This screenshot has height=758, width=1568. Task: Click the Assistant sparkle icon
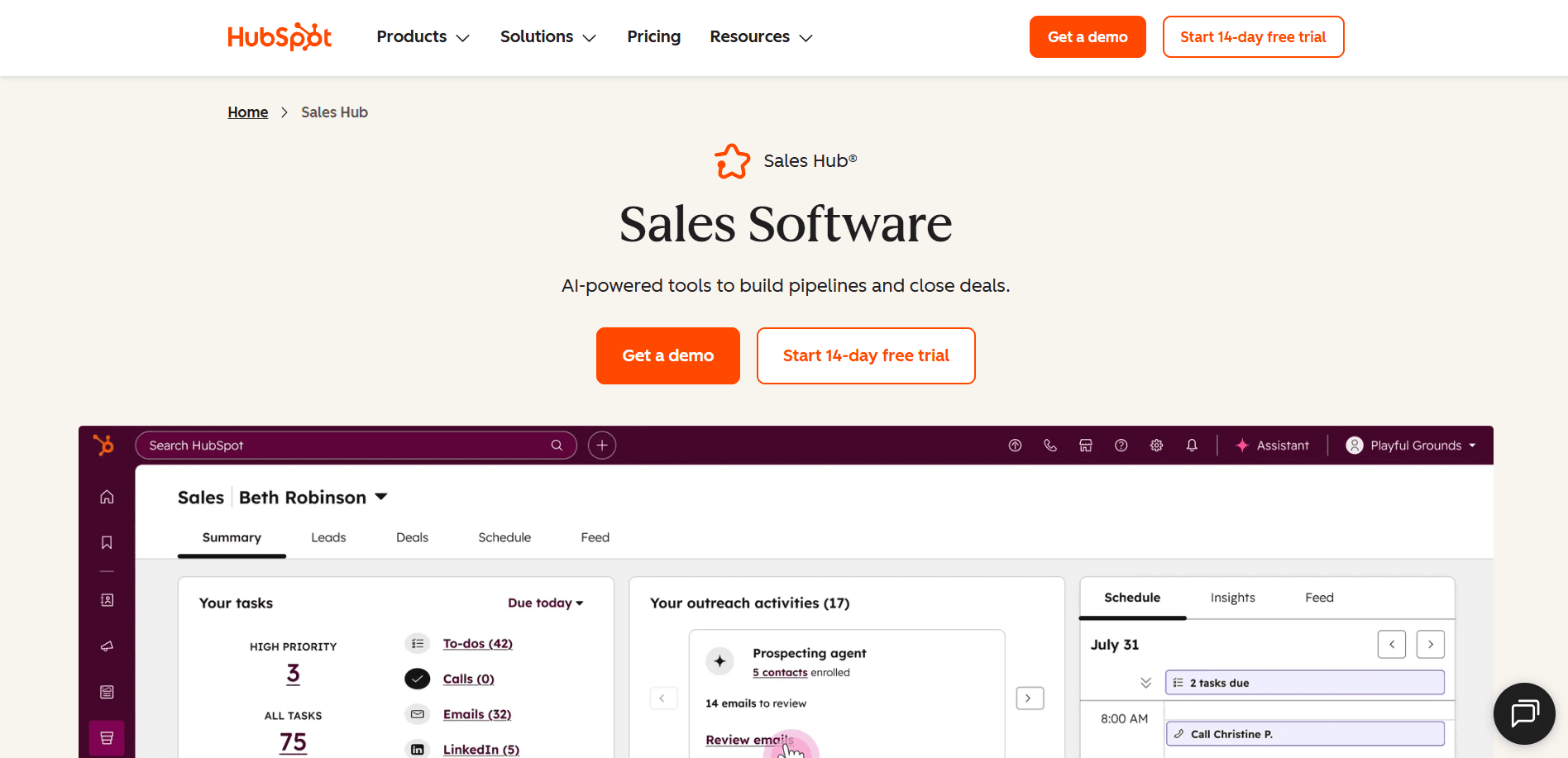[x=1242, y=446]
